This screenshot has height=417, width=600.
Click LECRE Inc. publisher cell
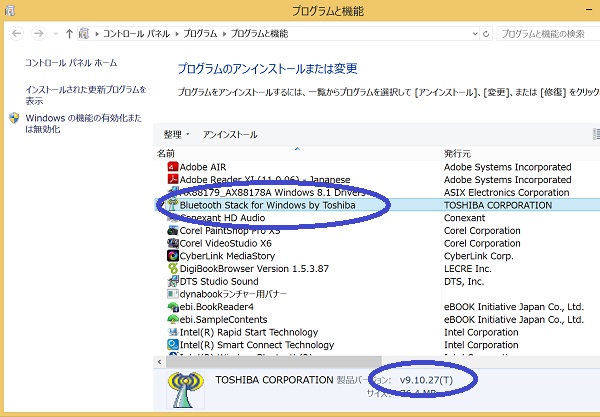468,269
